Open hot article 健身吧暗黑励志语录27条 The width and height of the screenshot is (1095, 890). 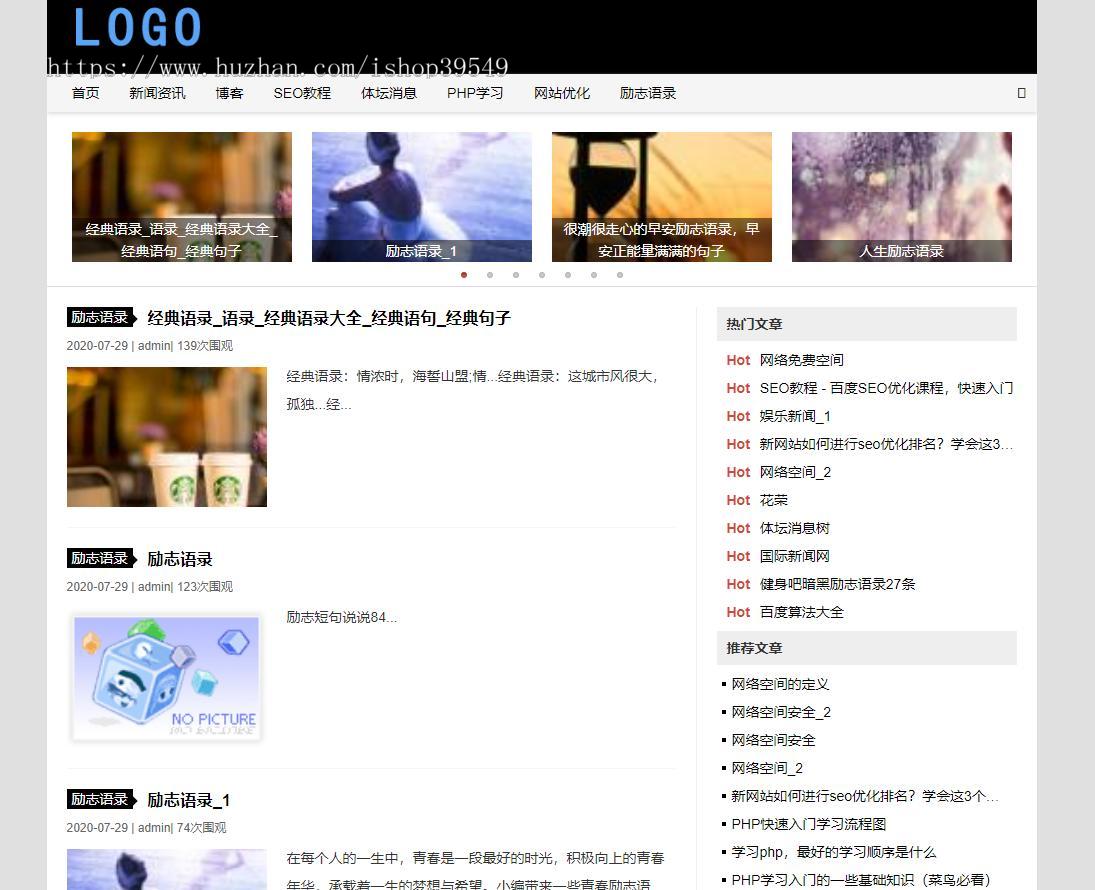pyautogui.click(x=837, y=583)
